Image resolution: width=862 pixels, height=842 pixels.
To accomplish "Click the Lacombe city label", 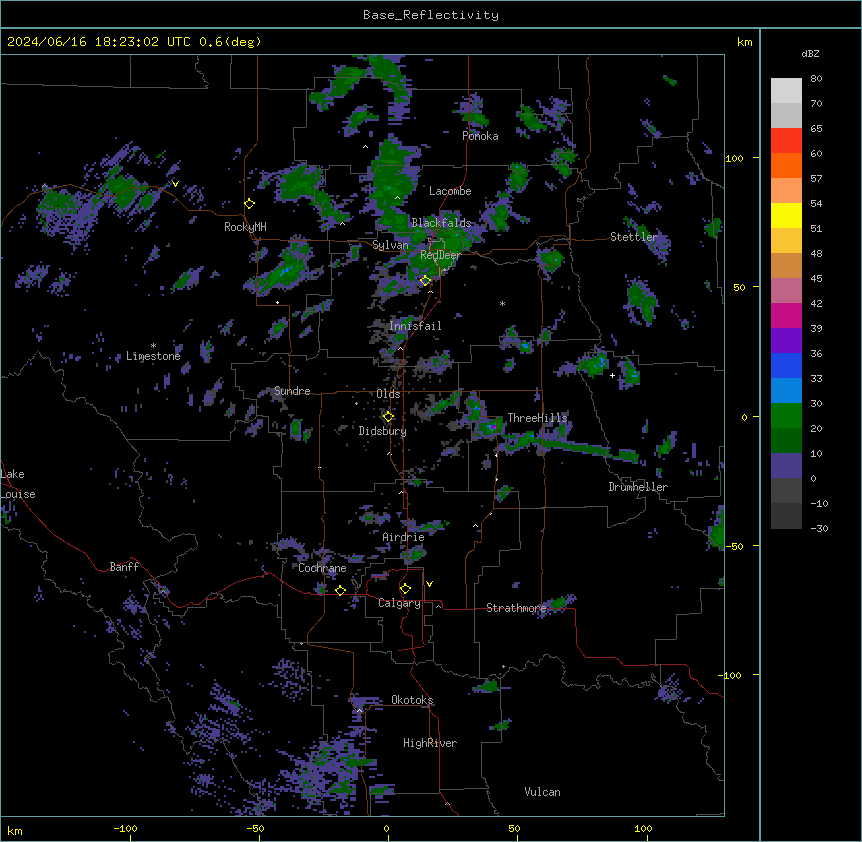I will (x=450, y=191).
